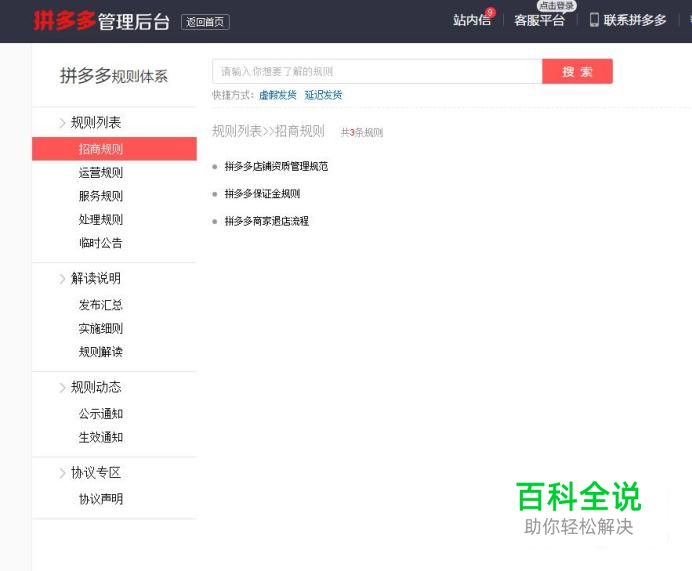Open 生效通知 in sidebar
692x571 pixels.
(x=101, y=437)
